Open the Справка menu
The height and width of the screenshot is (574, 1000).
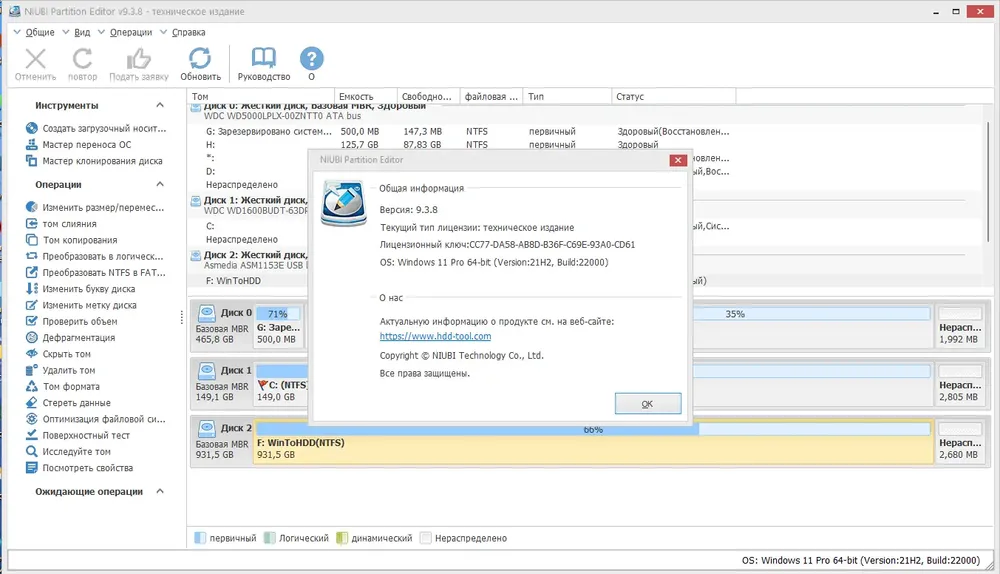(x=188, y=32)
